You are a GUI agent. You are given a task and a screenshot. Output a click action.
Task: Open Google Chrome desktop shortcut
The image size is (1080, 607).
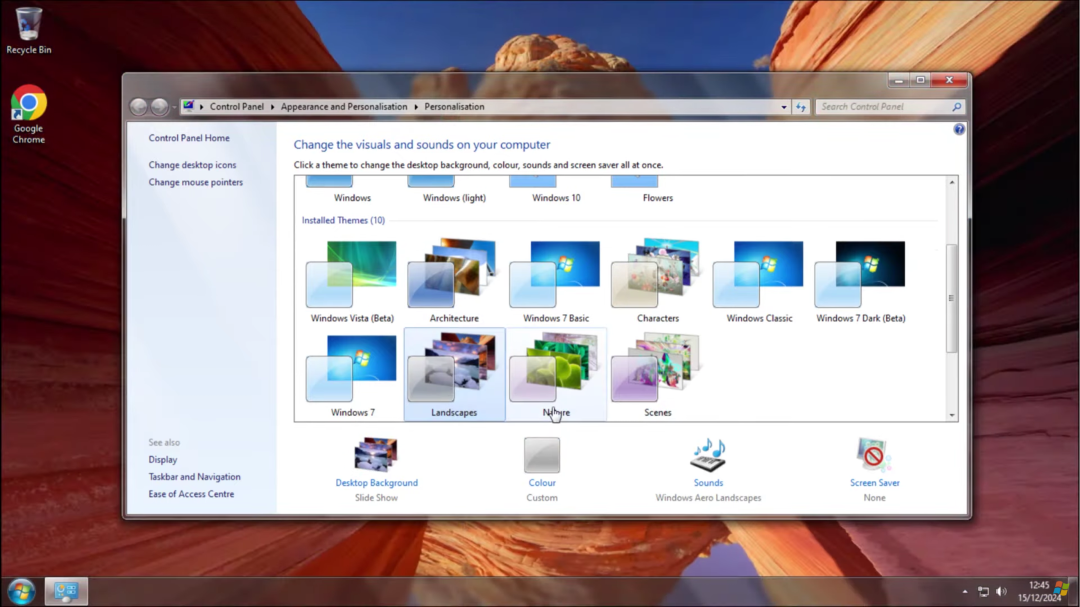coord(29,104)
